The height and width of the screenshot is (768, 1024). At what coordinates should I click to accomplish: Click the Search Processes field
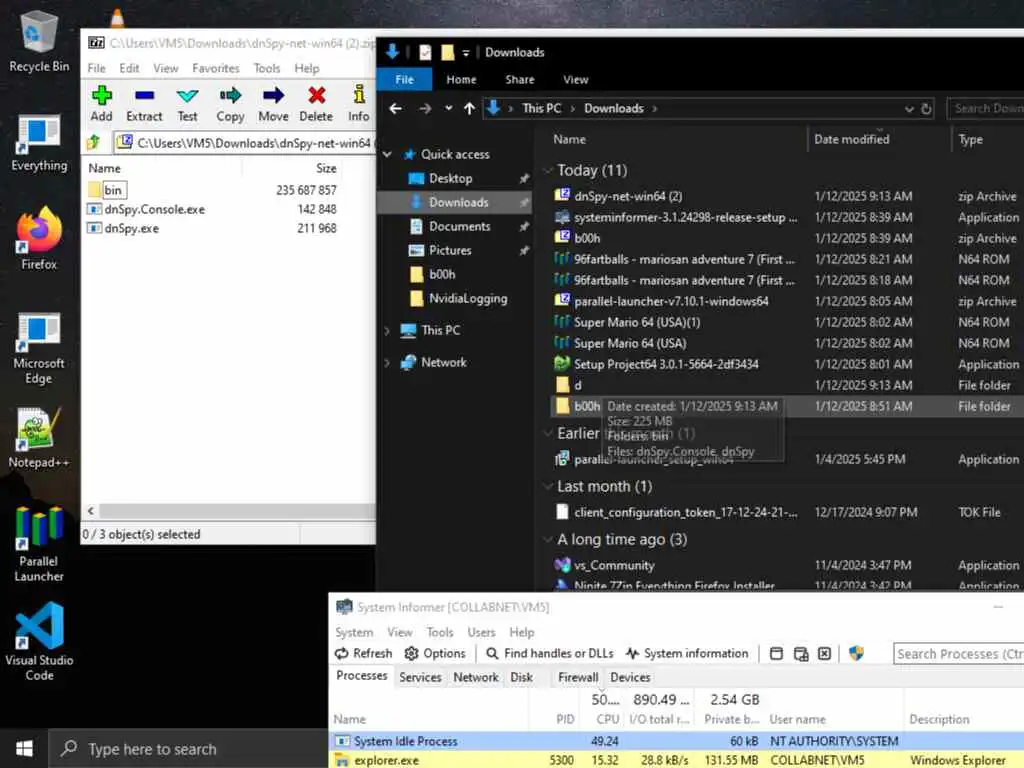(x=958, y=654)
